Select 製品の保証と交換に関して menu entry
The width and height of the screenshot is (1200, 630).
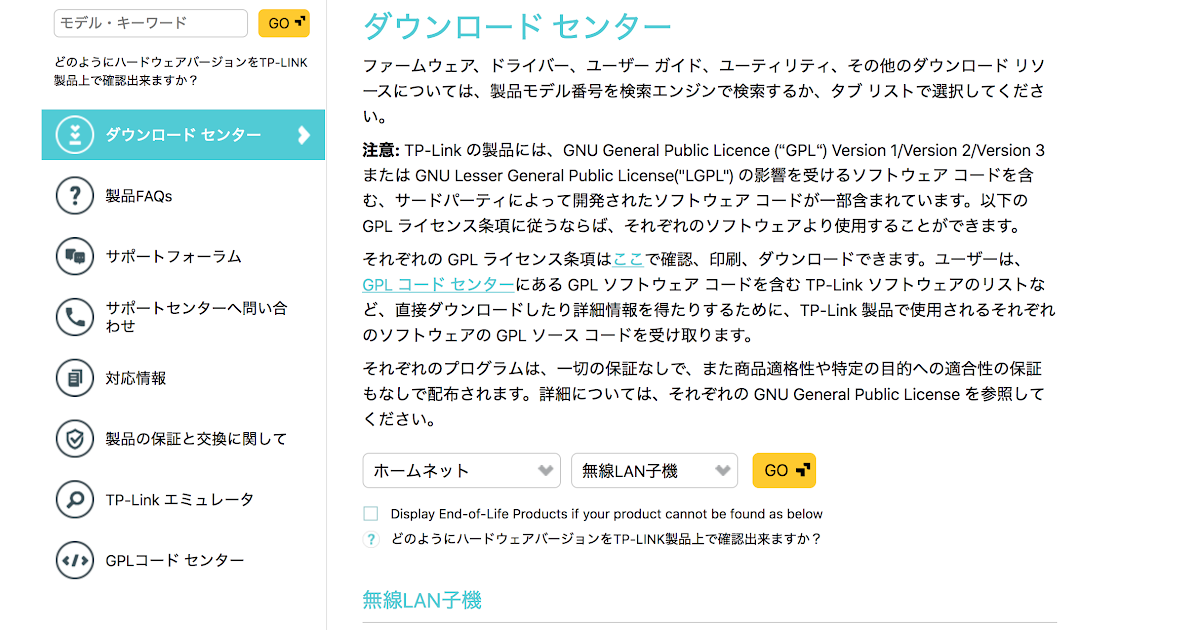click(x=196, y=438)
